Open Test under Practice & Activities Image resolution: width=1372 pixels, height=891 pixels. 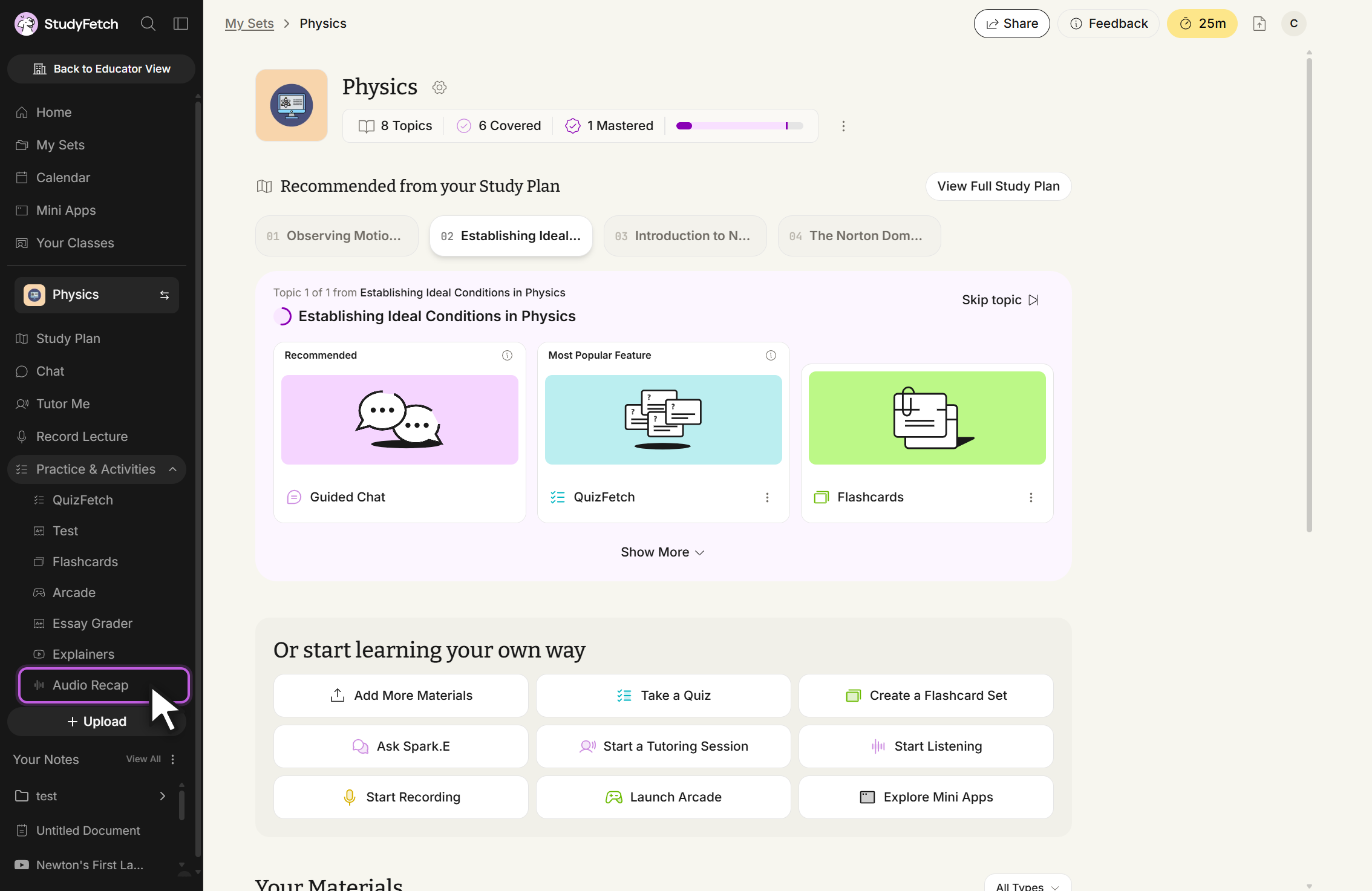pos(106,531)
